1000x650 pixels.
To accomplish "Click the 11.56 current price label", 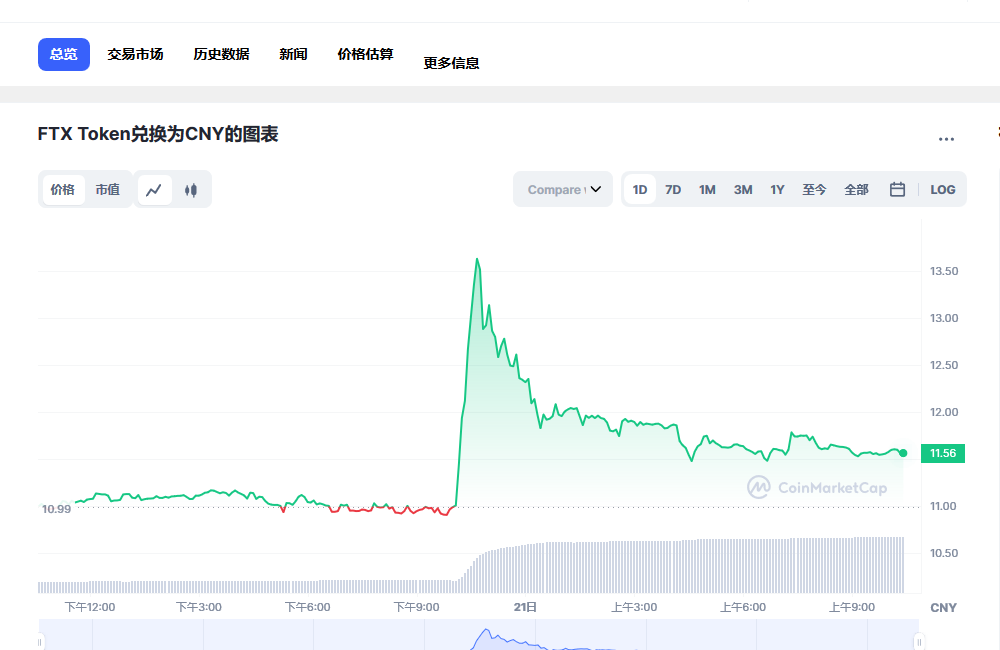I will [943, 454].
